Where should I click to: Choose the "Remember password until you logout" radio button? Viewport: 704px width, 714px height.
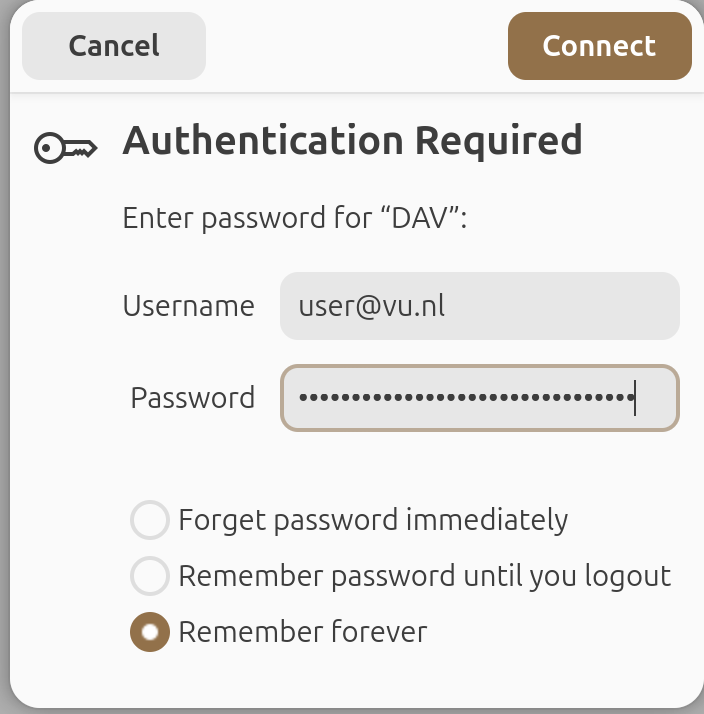click(x=150, y=576)
